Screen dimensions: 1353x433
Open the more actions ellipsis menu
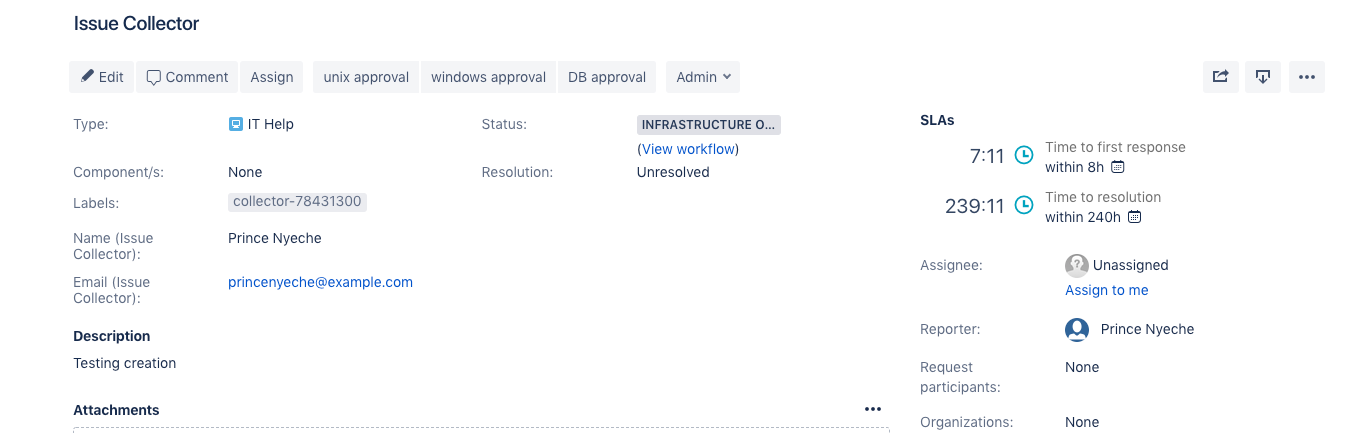pos(1307,77)
